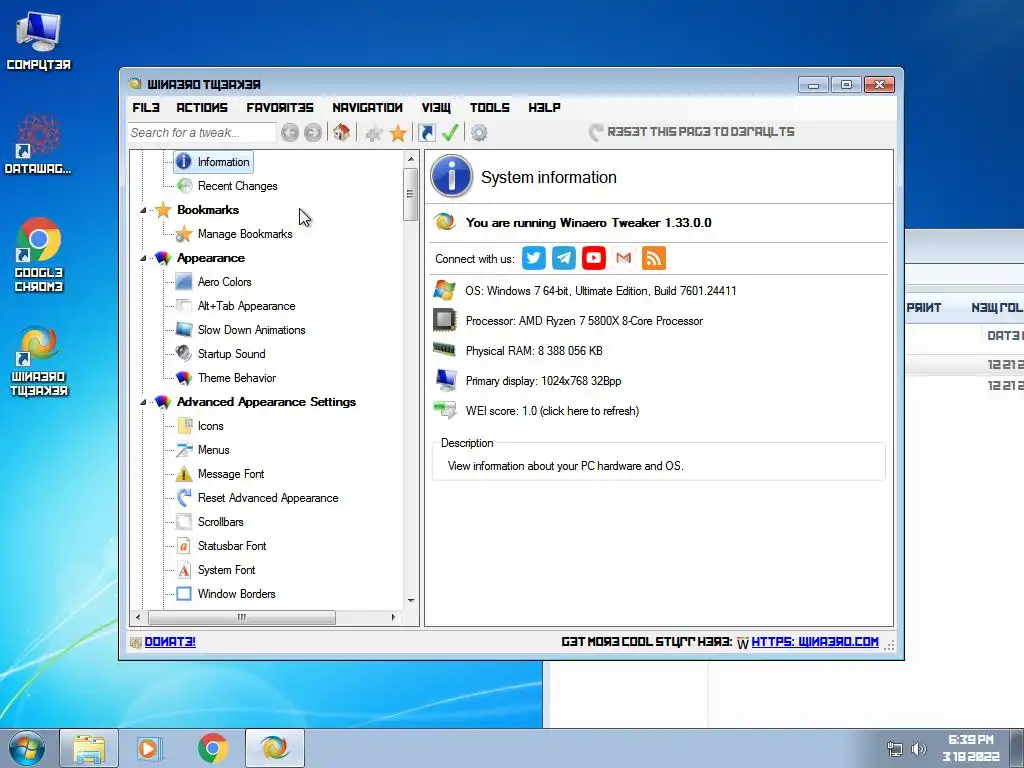Open the Navigation menu

[367, 107]
